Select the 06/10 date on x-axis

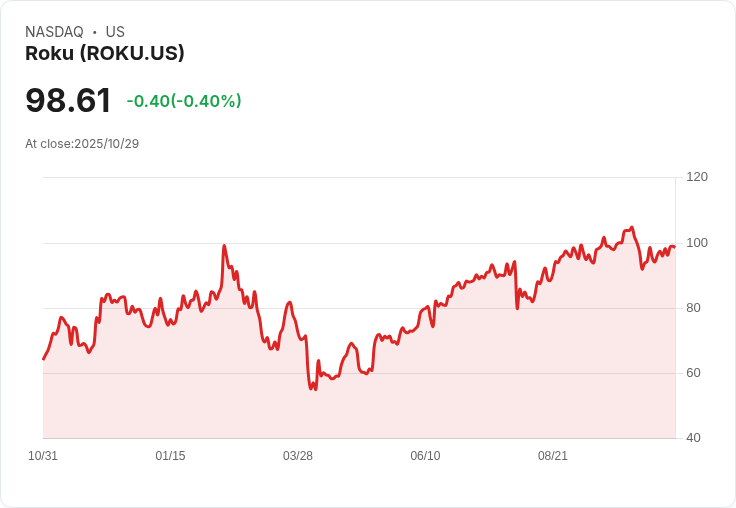tap(425, 456)
